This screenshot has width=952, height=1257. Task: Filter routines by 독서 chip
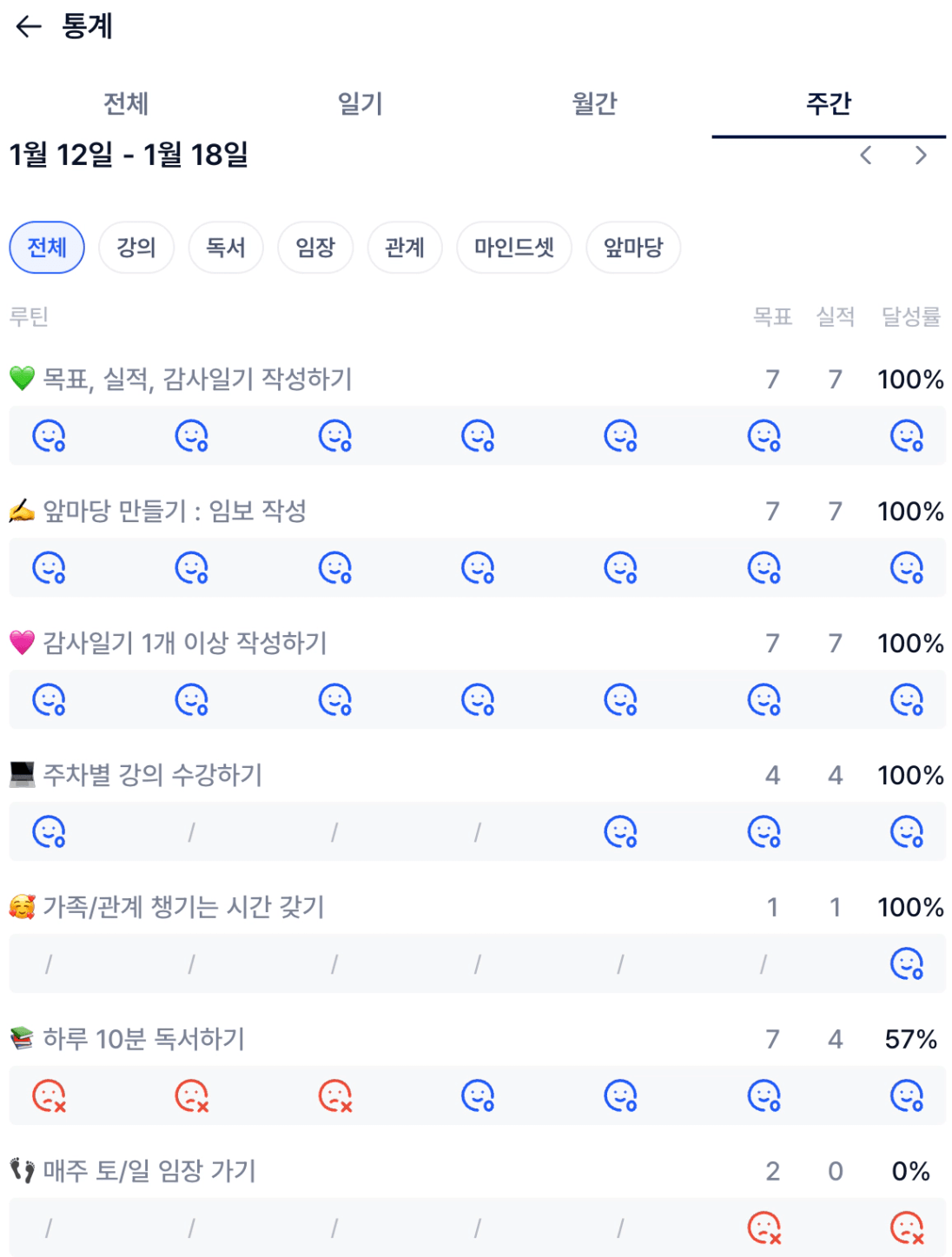click(226, 248)
